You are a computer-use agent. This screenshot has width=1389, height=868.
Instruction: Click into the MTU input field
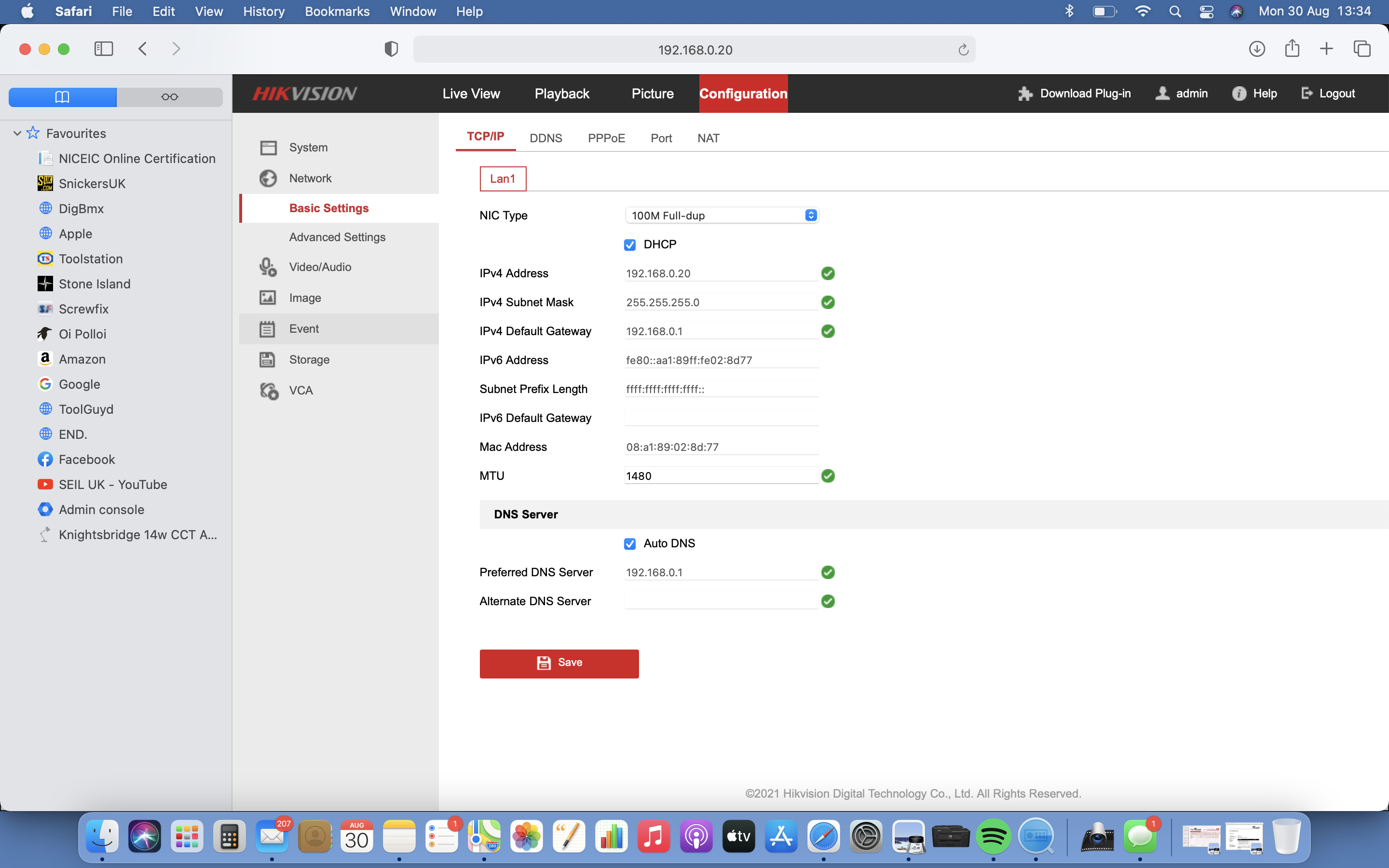point(721,476)
